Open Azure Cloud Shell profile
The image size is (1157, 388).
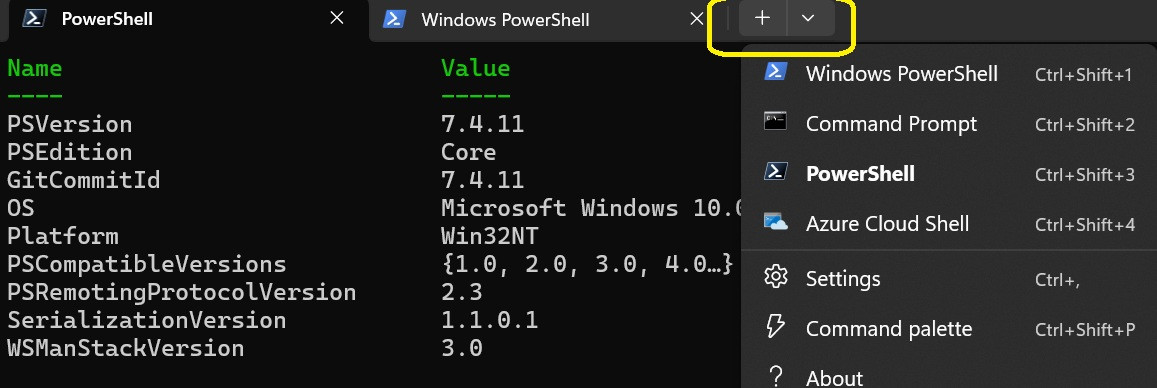click(949, 224)
